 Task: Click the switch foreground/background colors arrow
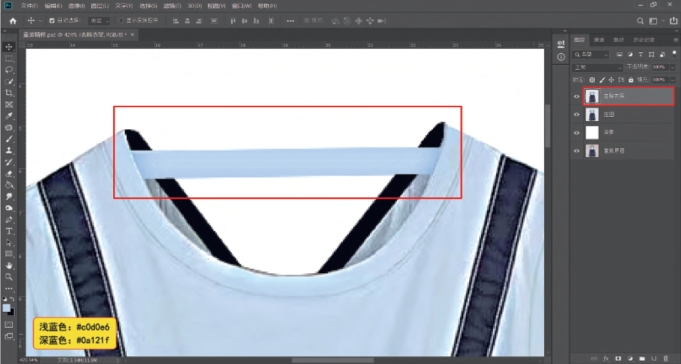(x=12, y=299)
